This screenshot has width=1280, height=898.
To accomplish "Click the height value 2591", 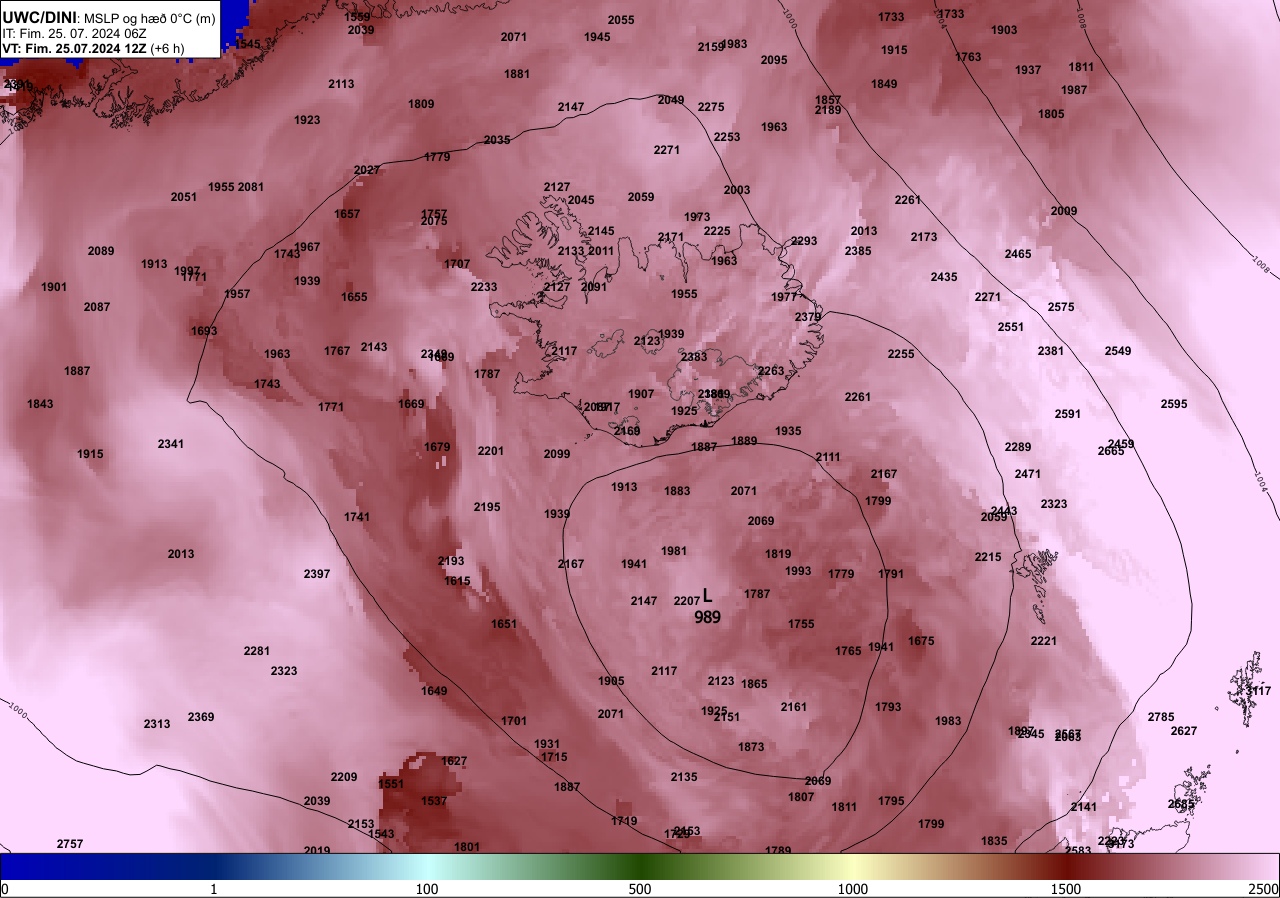I will 1068,414.
